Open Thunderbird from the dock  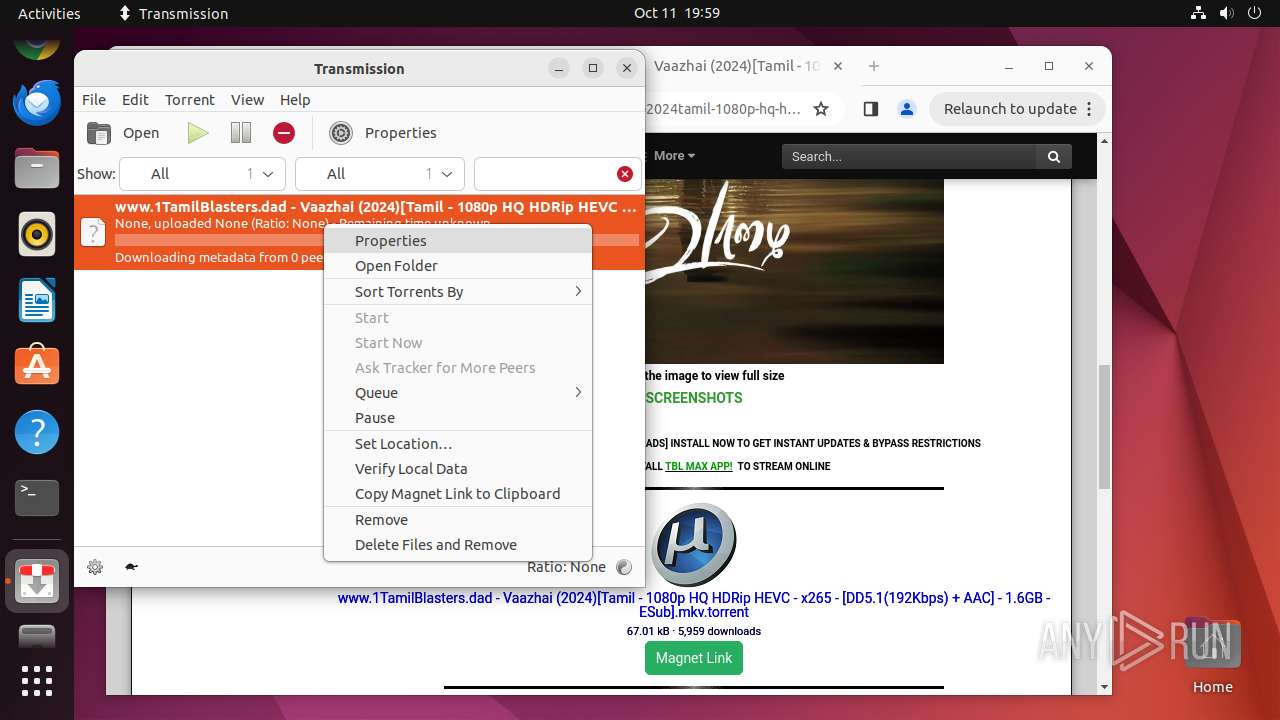[x=37, y=101]
